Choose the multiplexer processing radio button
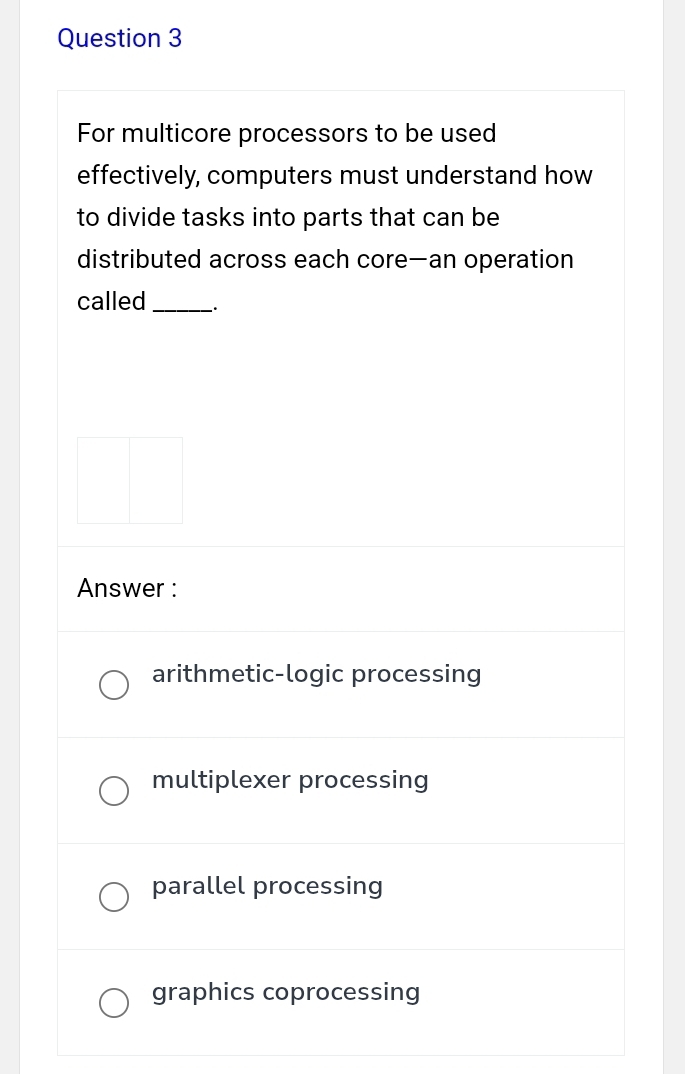The width and height of the screenshot is (685, 1074). [114, 791]
